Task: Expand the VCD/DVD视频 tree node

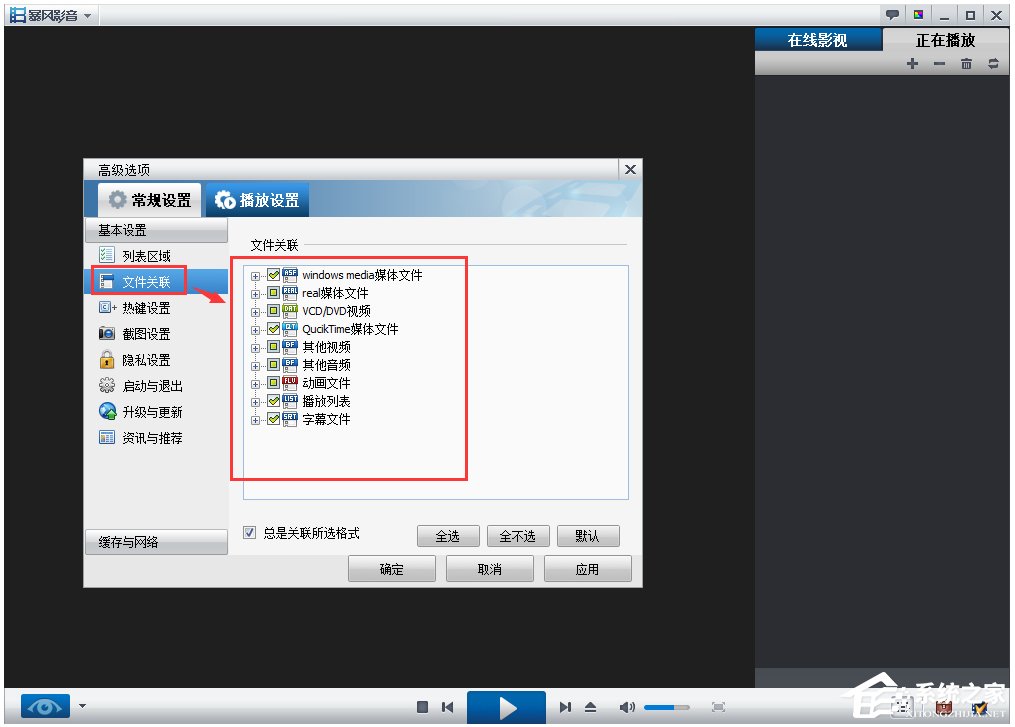Action: click(255, 313)
